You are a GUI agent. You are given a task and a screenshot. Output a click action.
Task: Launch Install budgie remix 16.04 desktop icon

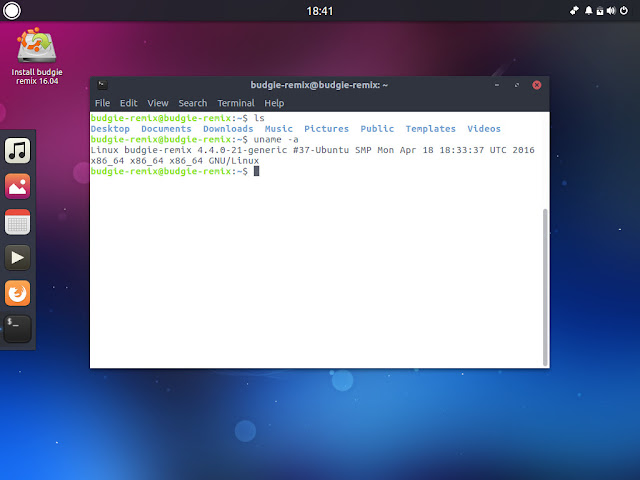point(37,56)
